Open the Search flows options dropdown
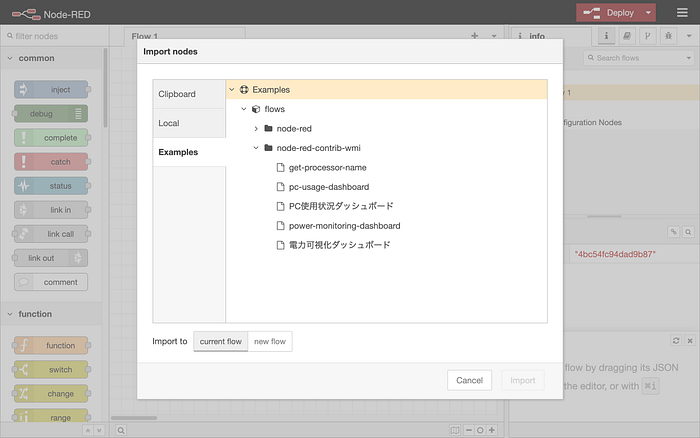Viewport: 700px width, 438px height. pyautogui.click(x=688, y=58)
